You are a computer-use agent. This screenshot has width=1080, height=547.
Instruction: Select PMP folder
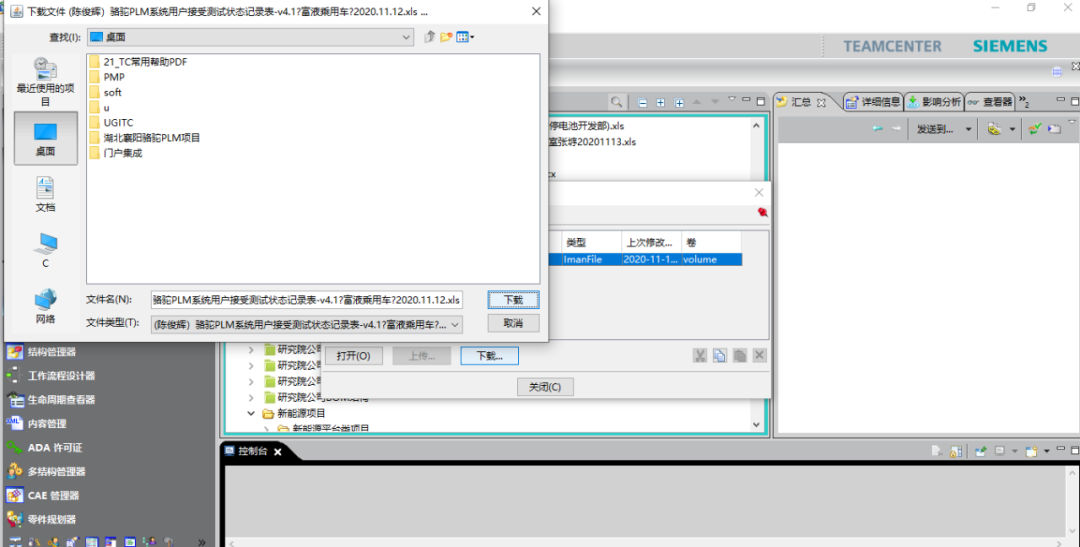pos(107,77)
